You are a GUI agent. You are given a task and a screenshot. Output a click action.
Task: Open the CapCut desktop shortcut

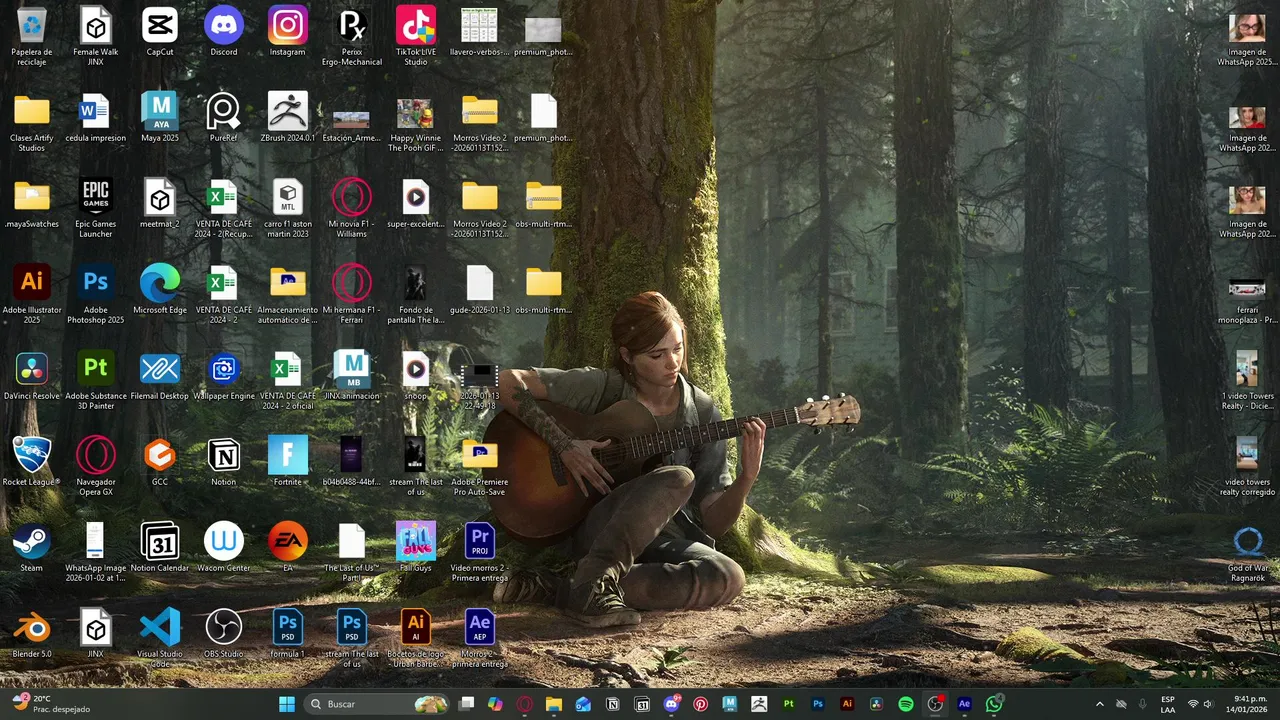[160, 32]
